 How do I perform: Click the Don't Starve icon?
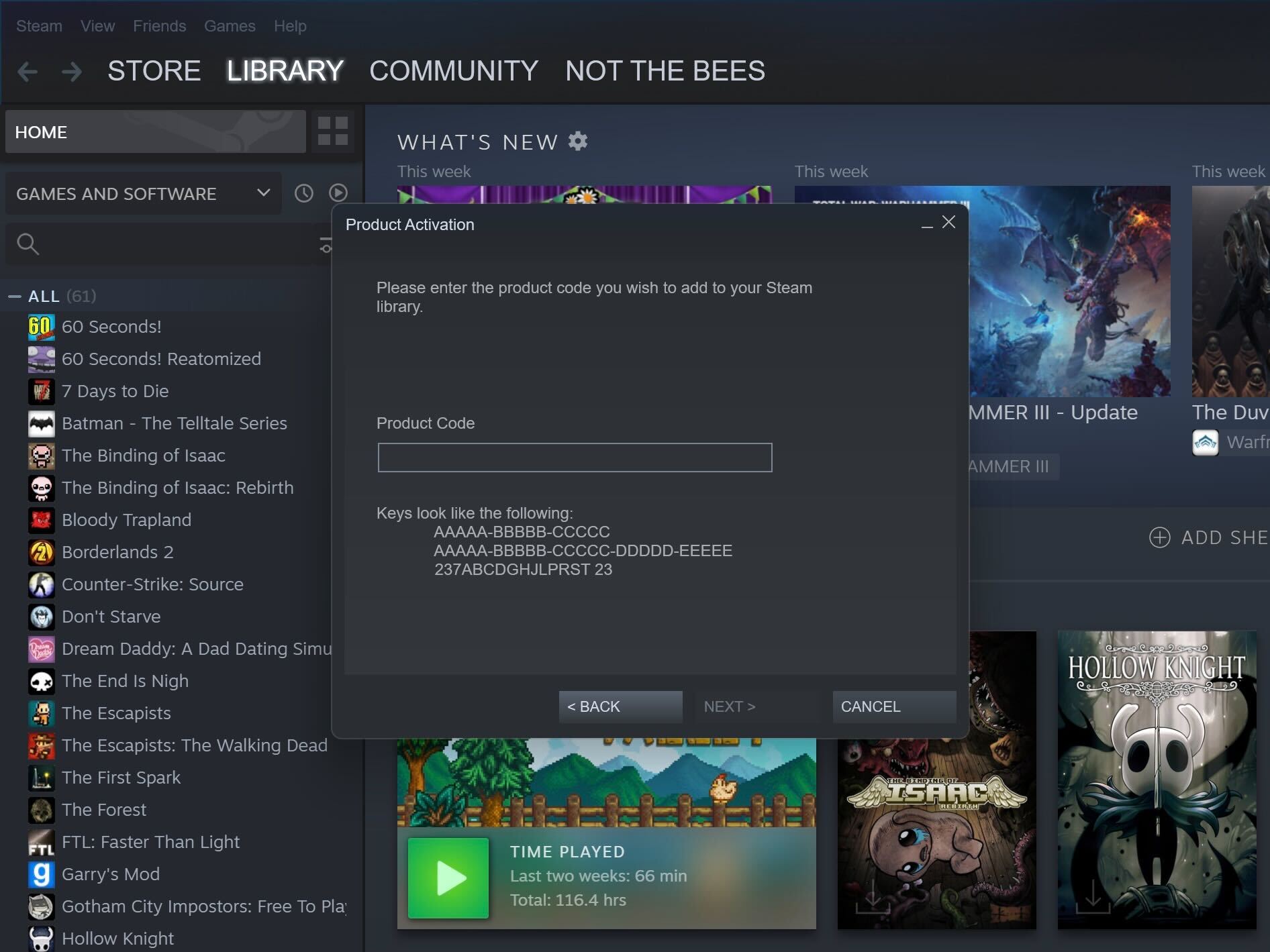pyautogui.click(x=42, y=617)
